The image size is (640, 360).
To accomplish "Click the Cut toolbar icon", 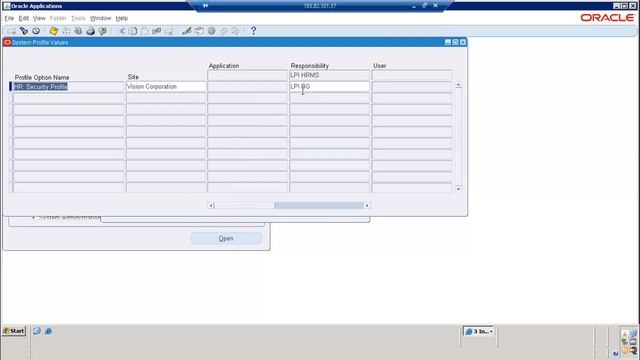I will 121,31.
